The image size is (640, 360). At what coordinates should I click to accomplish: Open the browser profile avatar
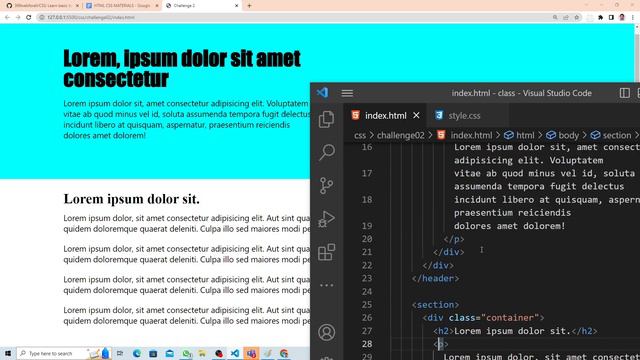pyautogui.click(x=622, y=17)
